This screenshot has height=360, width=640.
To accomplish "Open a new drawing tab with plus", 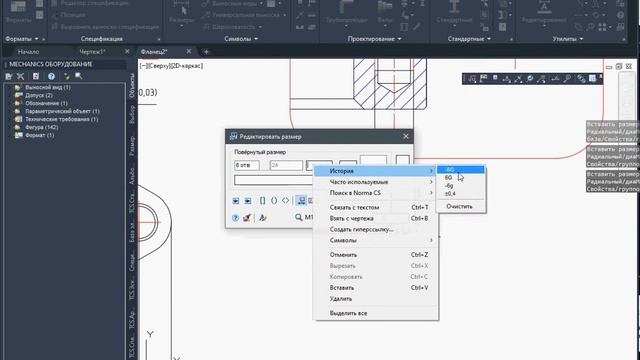I will point(206,52).
